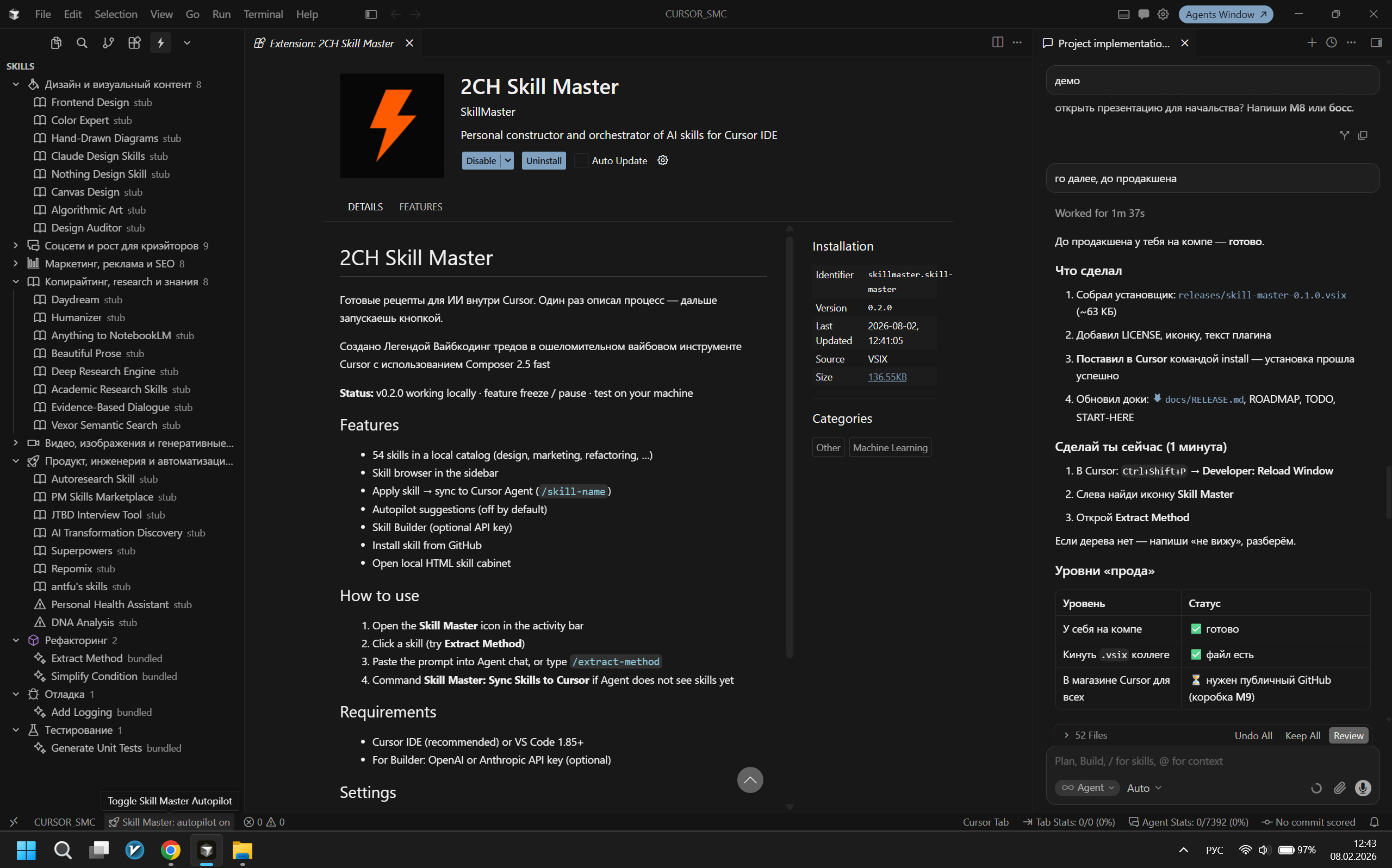Click the scroll-to-top round arrow button
This screenshot has height=868, width=1392.
750,779
